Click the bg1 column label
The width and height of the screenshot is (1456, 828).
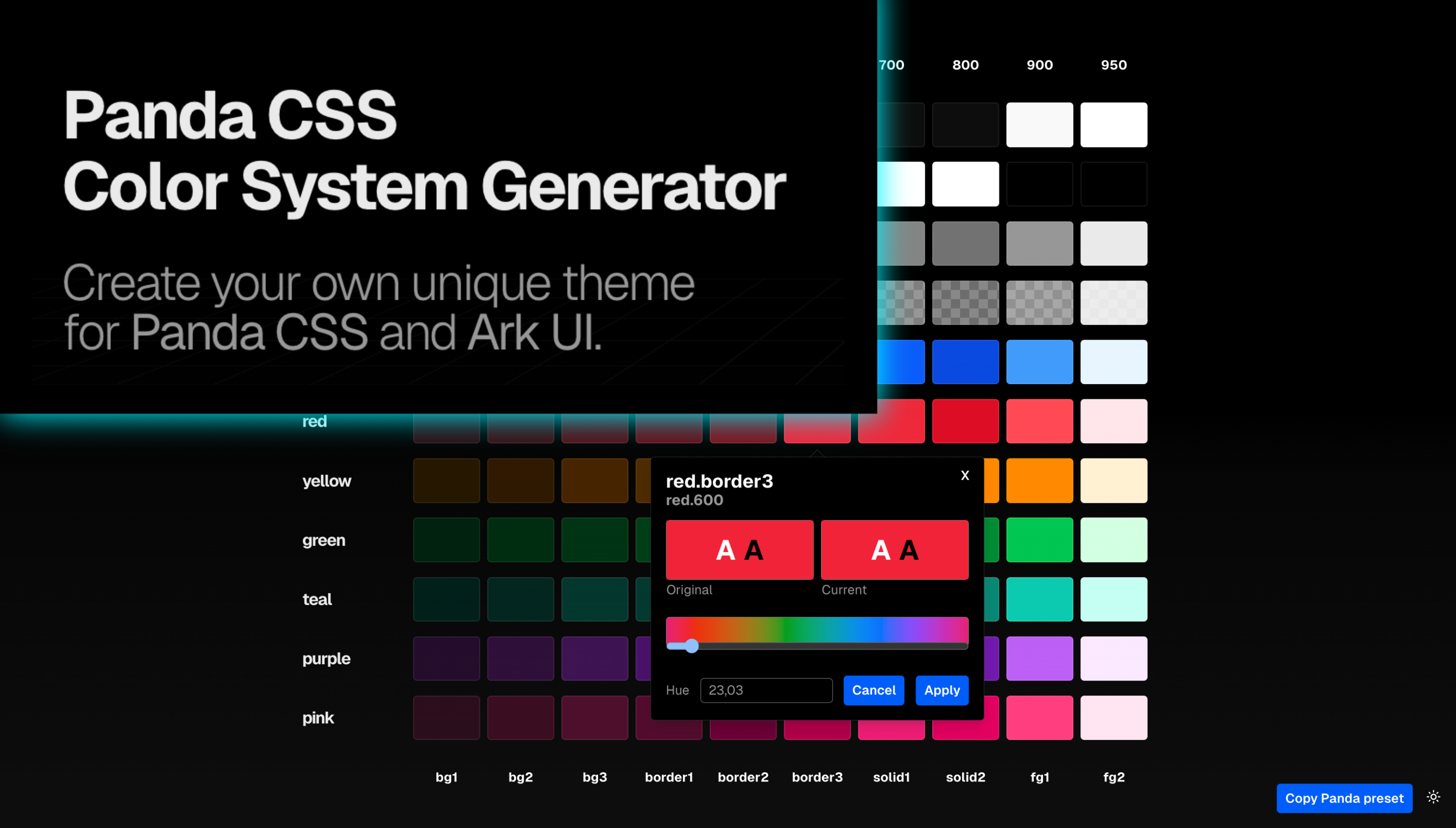click(x=446, y=777)
